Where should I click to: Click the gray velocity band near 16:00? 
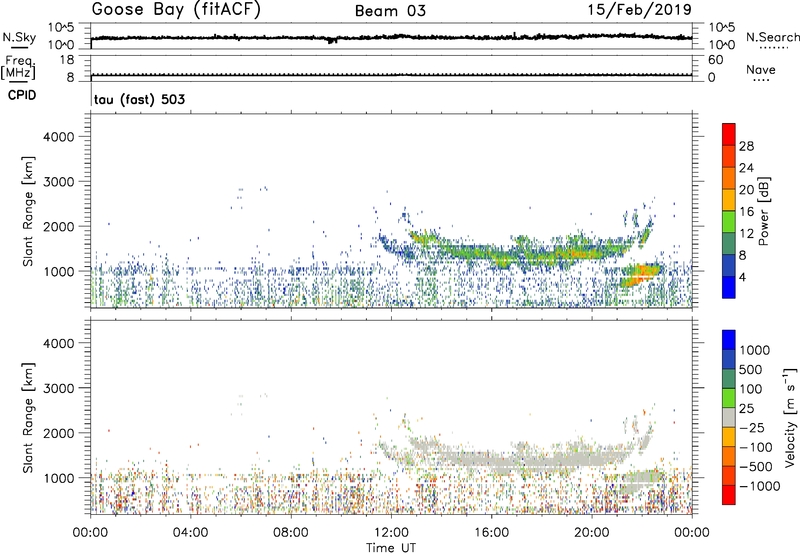coord(492,460)
